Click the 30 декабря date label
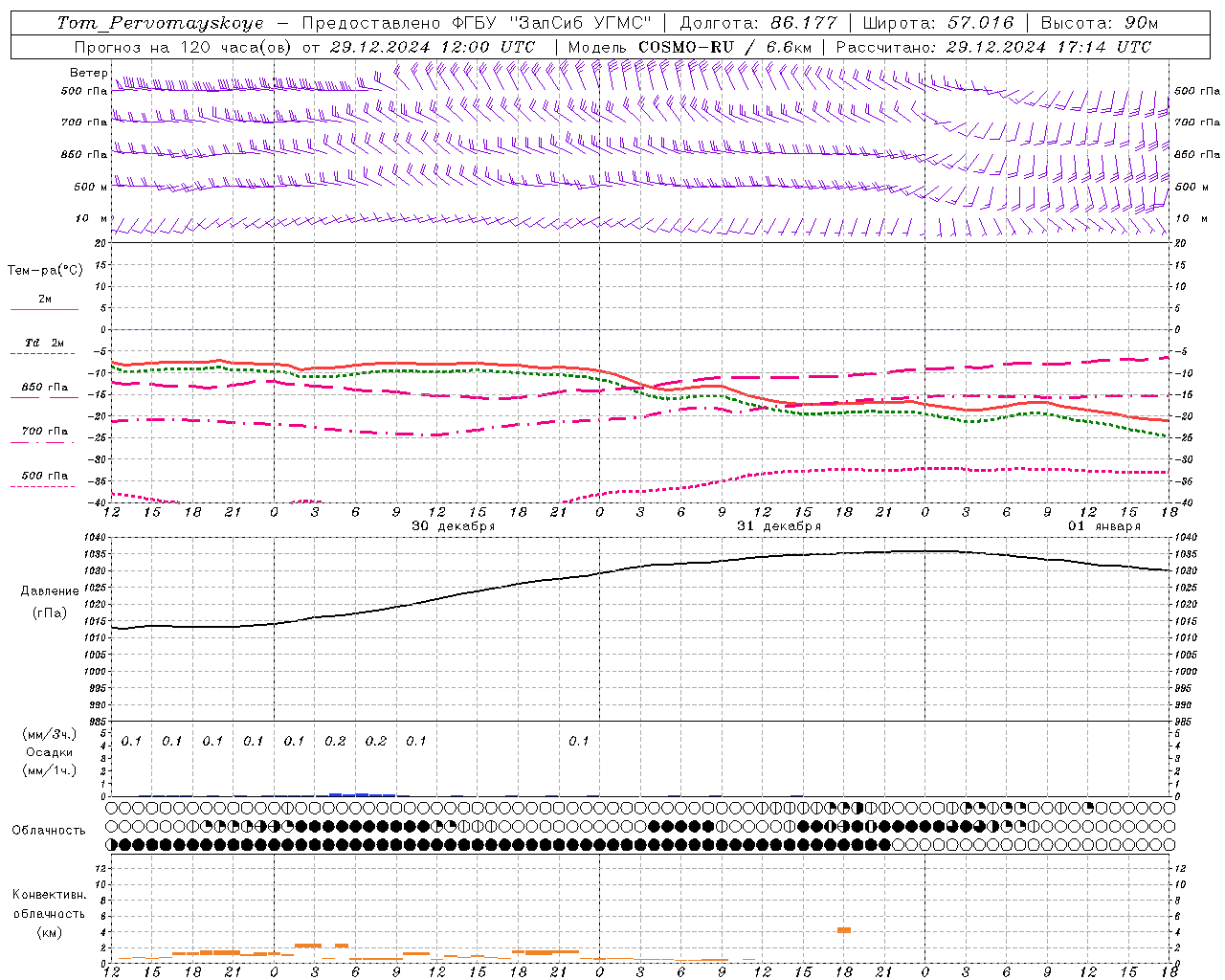1225x980 pixels. pos(454,525)
